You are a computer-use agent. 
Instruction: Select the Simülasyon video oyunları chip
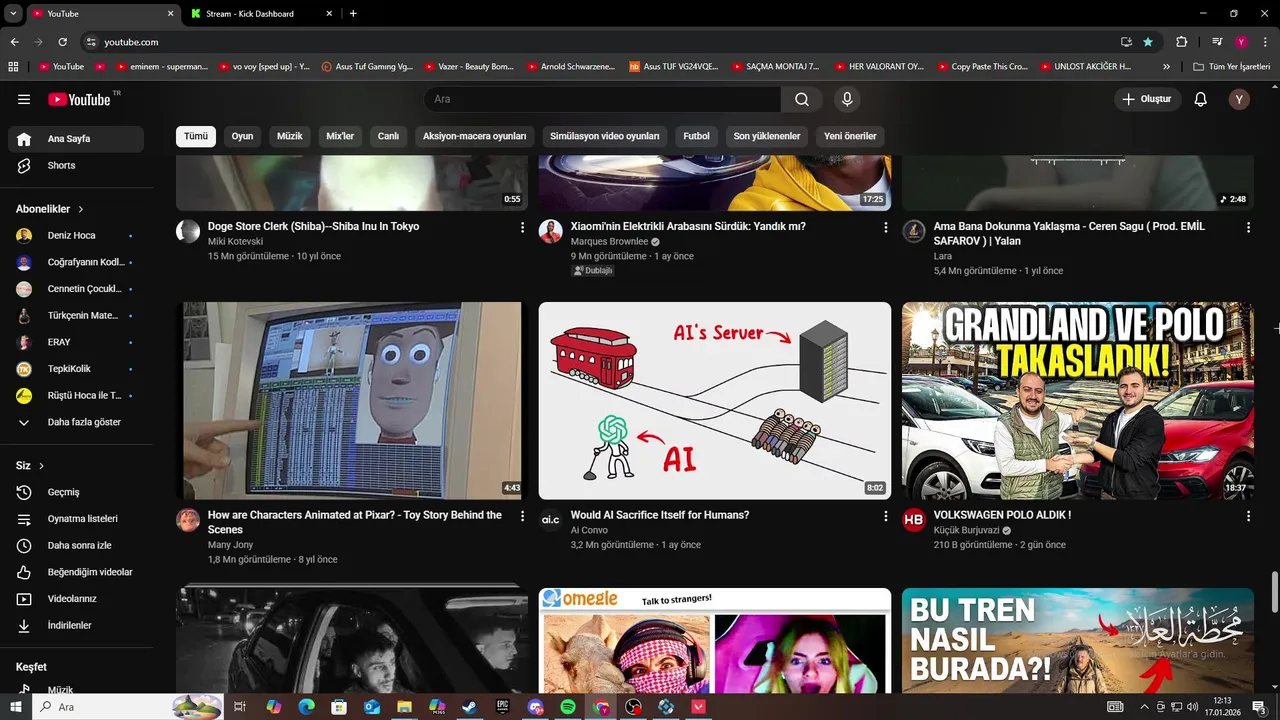(x=605, y=136)
